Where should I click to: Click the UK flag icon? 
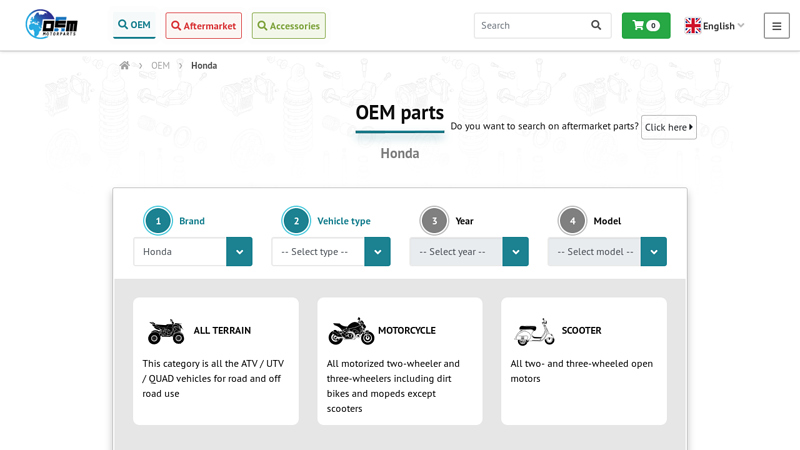(x=693, y=26)
